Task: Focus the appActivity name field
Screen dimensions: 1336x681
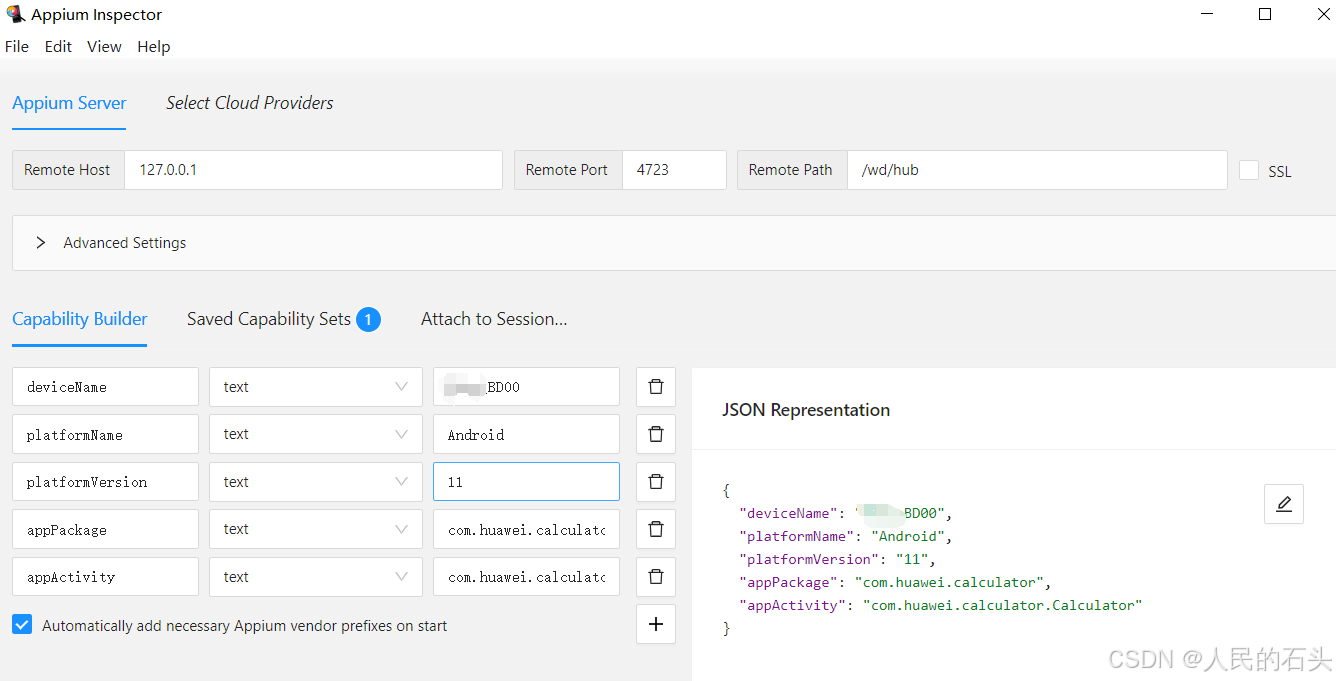Action: [x=105, y=577]
